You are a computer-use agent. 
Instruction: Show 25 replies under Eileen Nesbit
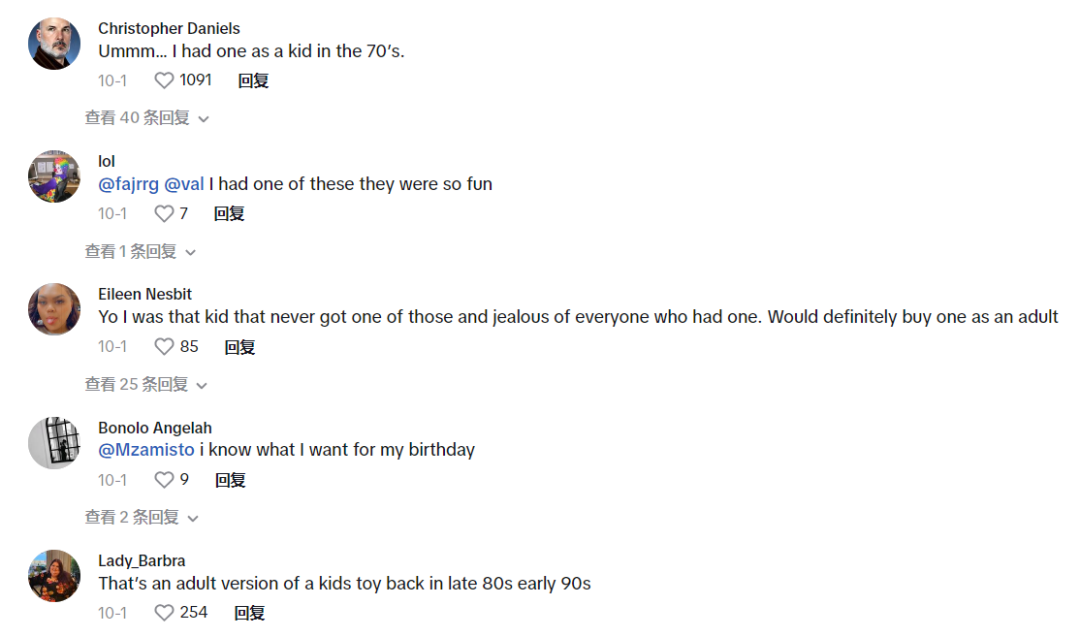click(146, 384)
